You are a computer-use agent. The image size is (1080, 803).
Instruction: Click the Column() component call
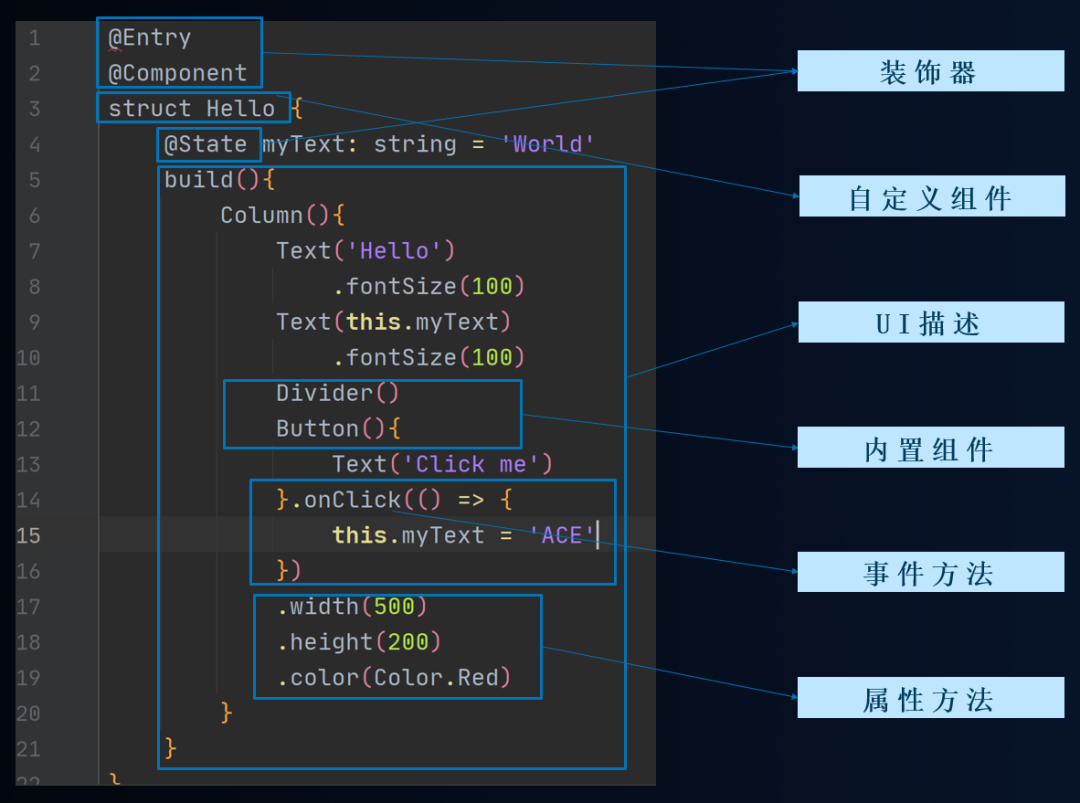pos(275,216)
